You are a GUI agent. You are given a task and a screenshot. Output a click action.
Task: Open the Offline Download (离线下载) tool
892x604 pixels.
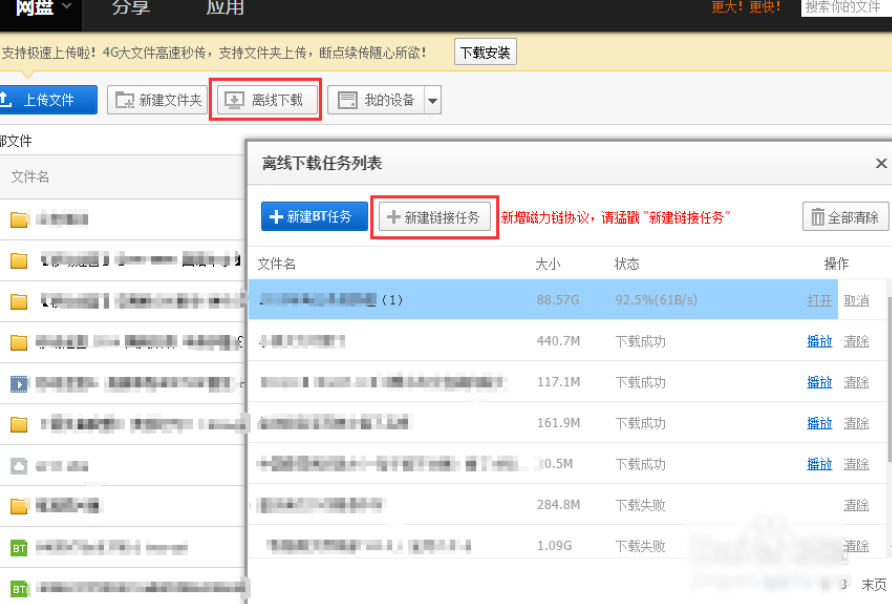tap(265, 100)
